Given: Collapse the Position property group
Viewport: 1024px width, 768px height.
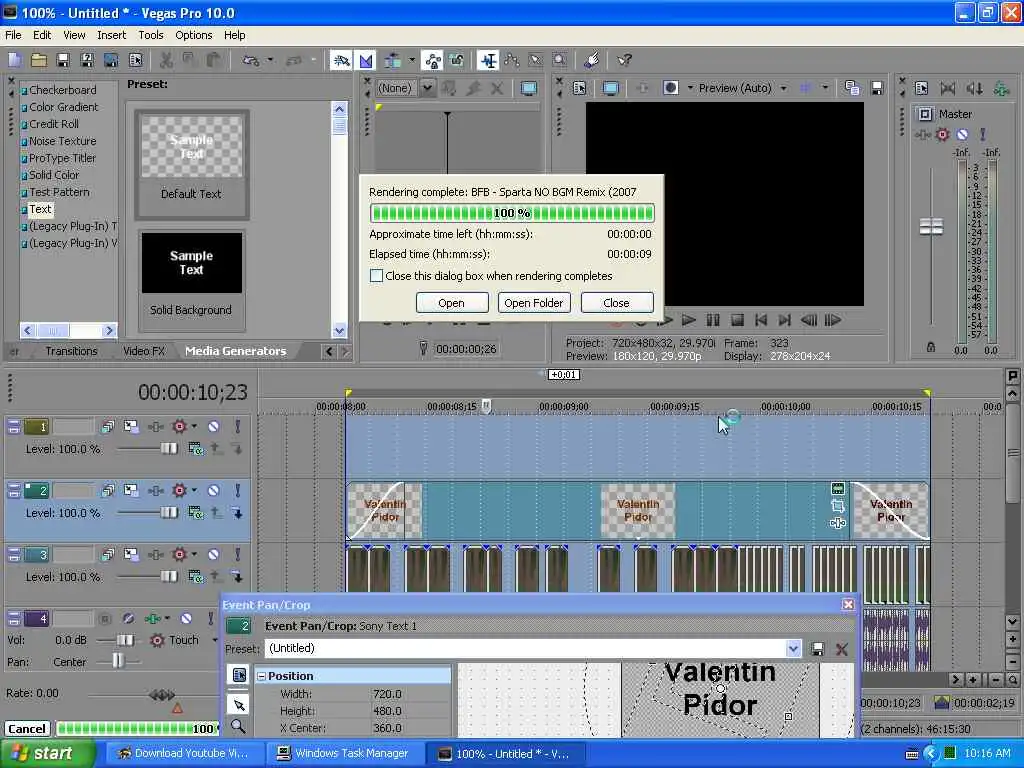Looking at the screenshot, I should pyautogui.click(x=261, y=677).
